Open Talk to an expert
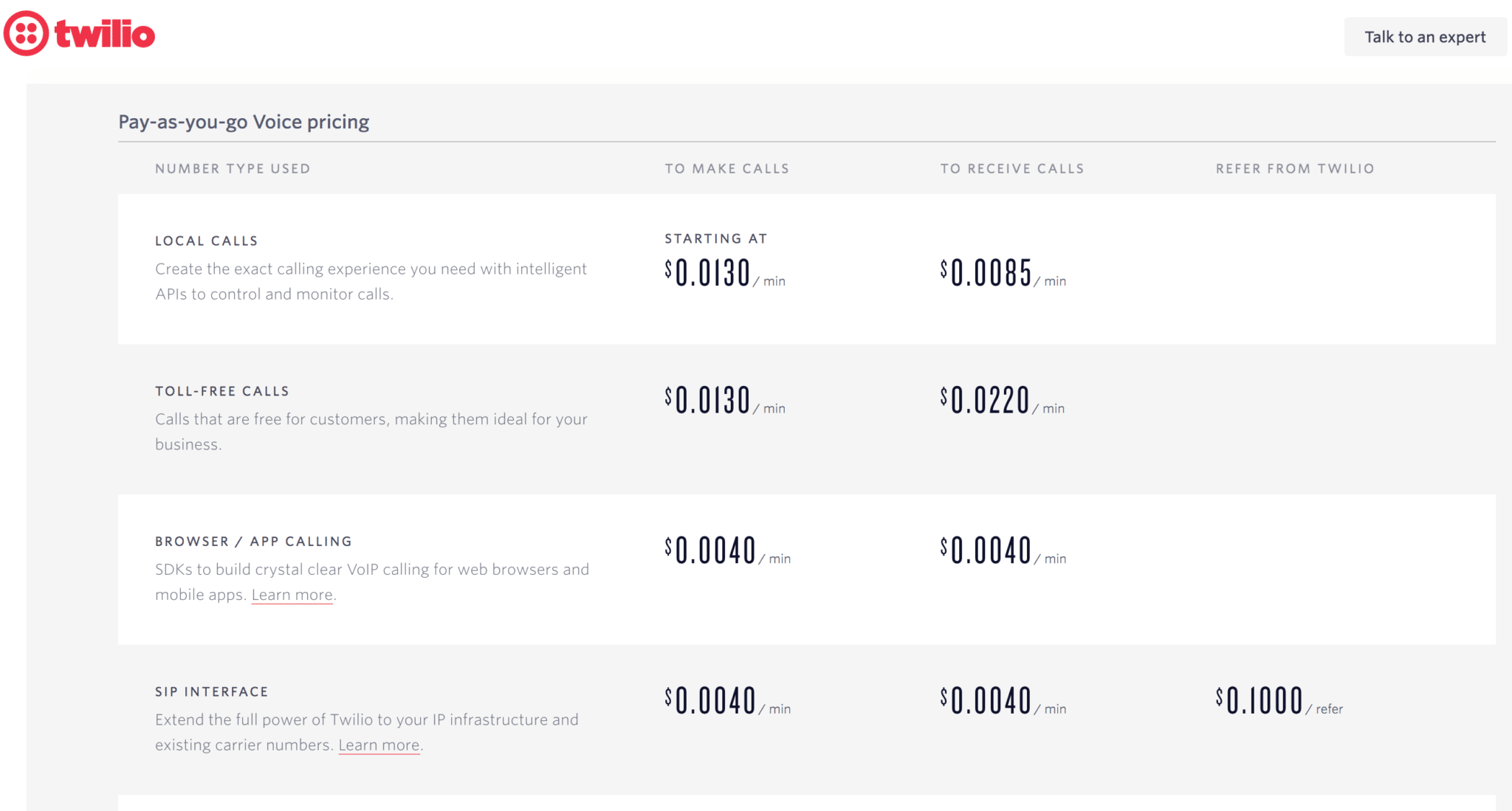The width and height of the screenshot is (1512, 811). point(1425,37)
